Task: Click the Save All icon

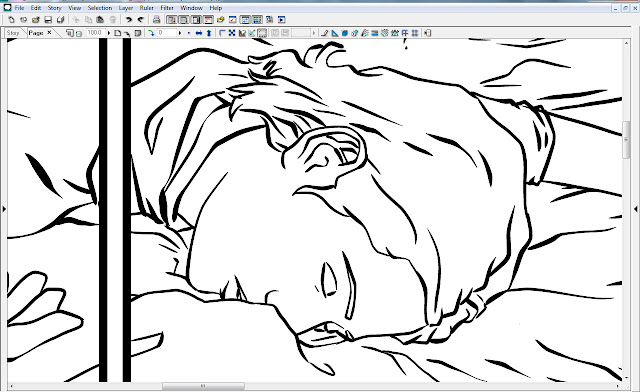Action: pos(60,20)
